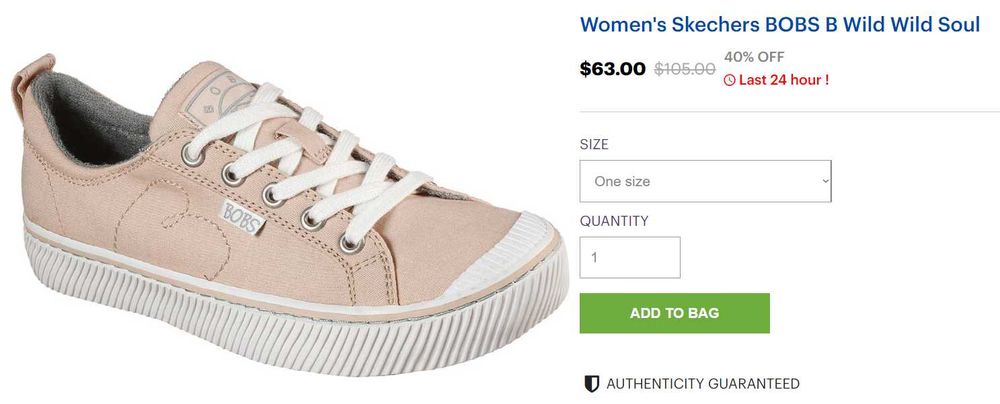1000x404 pixels.
Task: Focus the quantity input field
Action: tap(630, 257)
